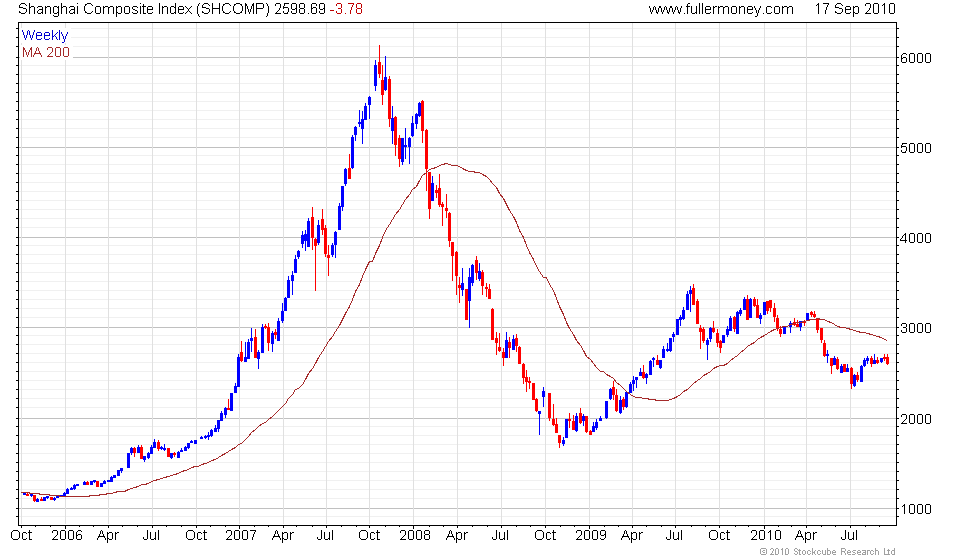
Task: Open the www.fullermoney.com site label
Action: pyautogui.click(x=721, y=9)
